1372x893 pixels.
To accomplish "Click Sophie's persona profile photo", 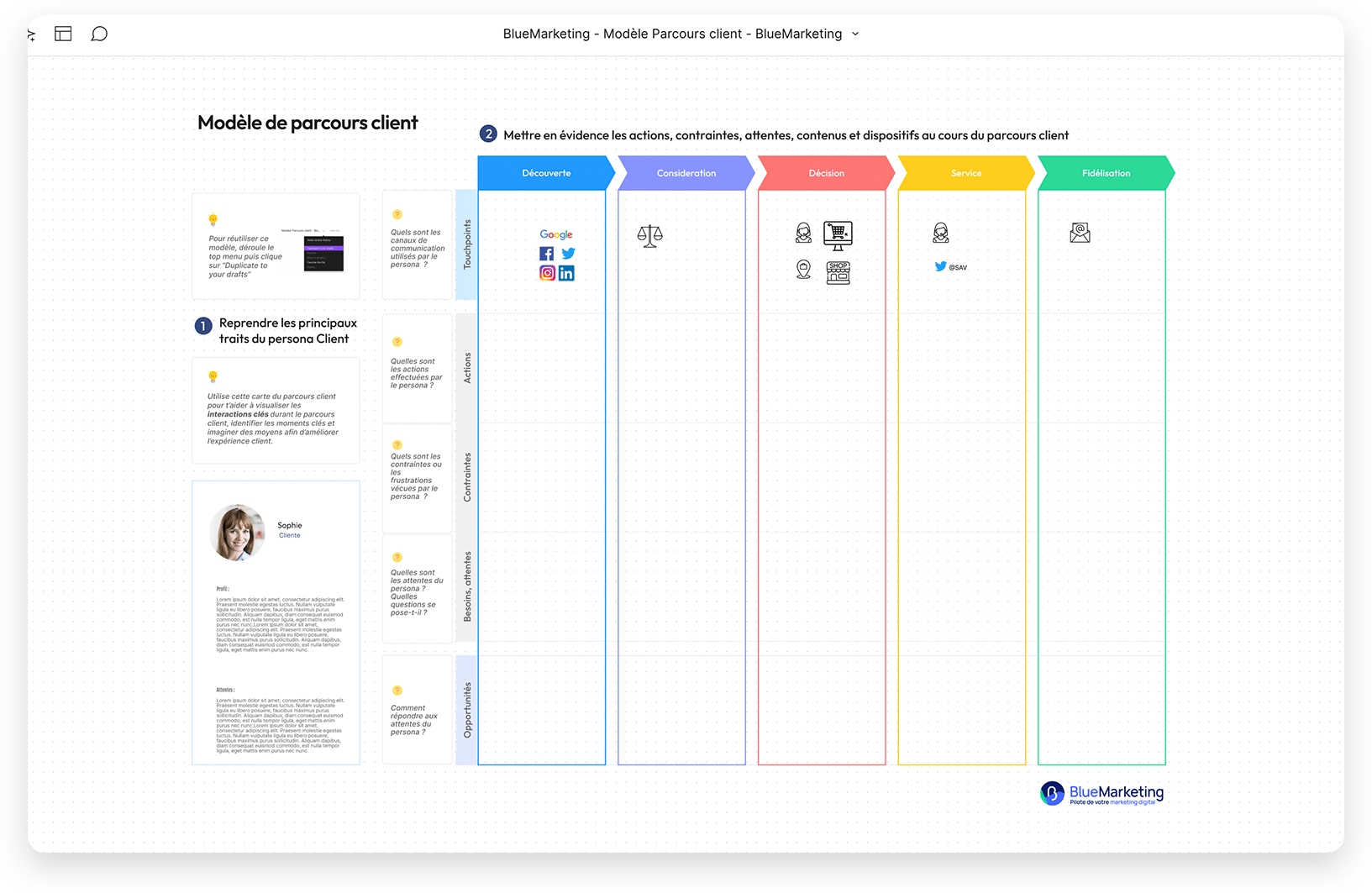I will pos(237,533).
